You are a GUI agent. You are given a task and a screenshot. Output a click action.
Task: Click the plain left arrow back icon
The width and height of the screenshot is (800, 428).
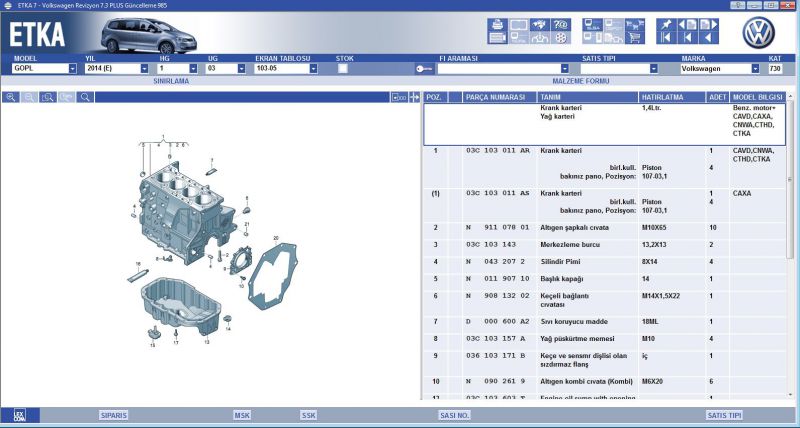point(709,37)
